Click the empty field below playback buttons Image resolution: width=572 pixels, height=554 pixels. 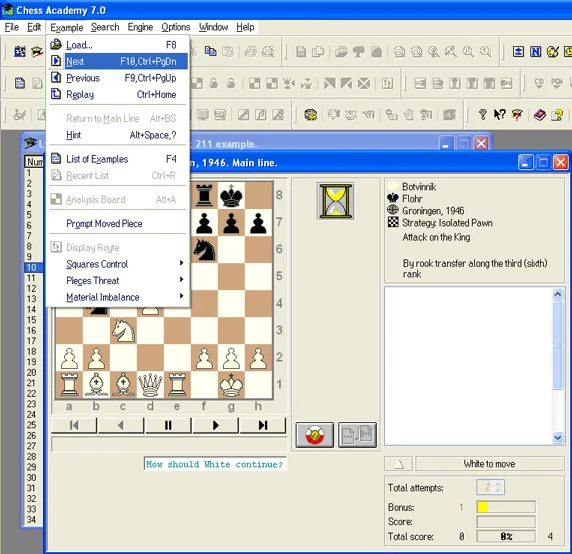point(169,444)
